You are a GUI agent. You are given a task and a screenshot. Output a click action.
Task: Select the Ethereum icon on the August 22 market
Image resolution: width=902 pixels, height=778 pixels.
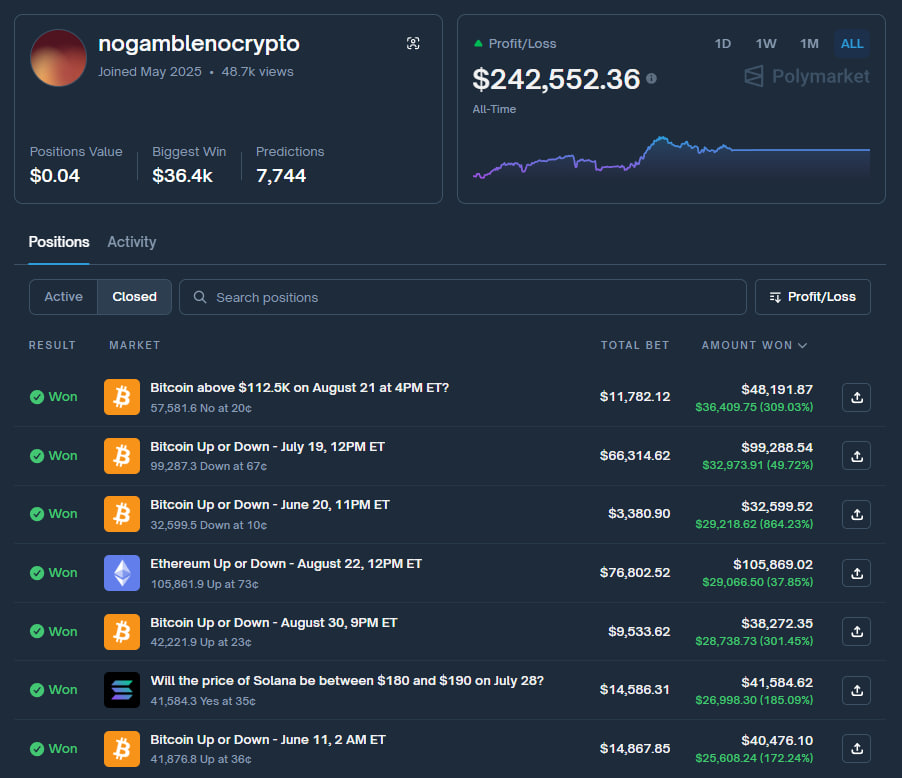(x=121, y=572)
